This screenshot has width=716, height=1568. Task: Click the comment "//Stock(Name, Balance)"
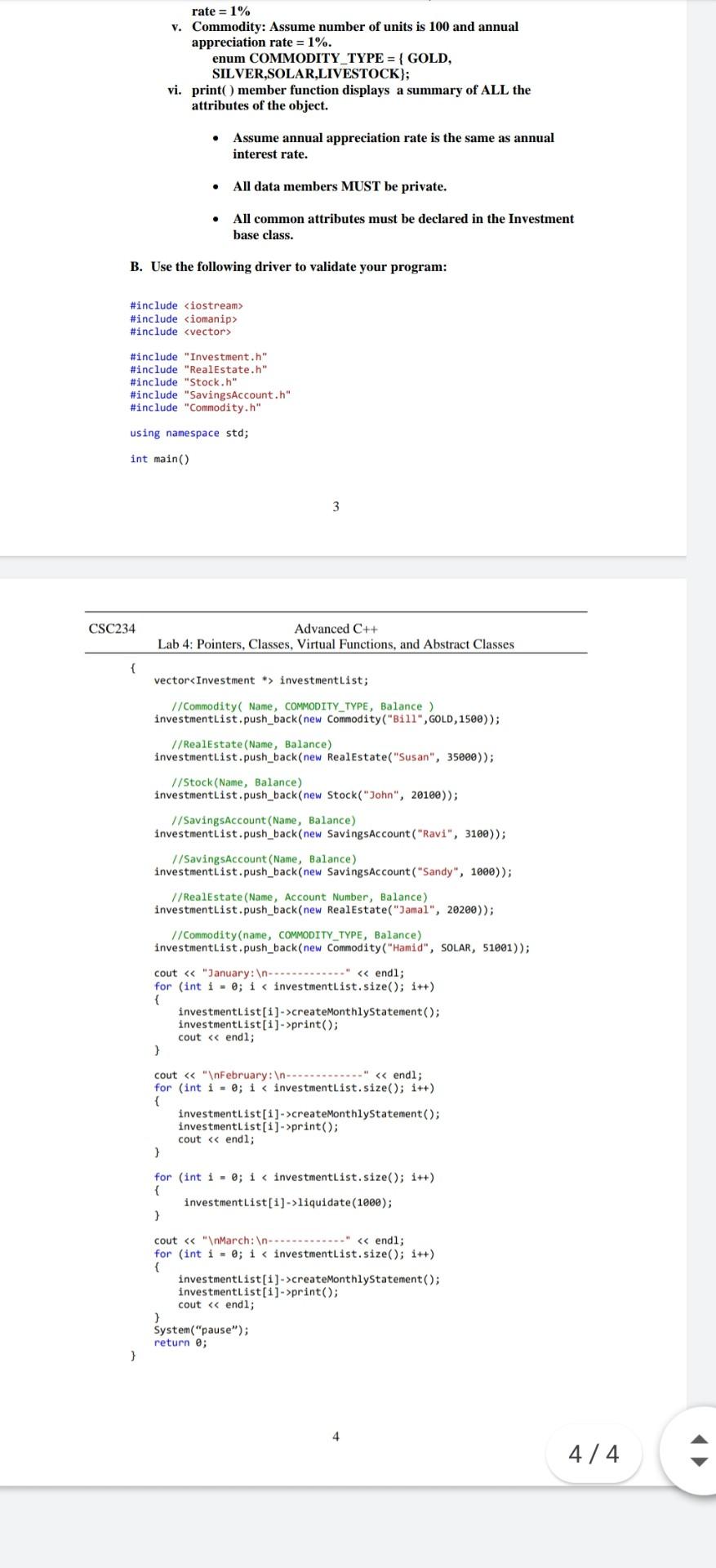point(238,782)
